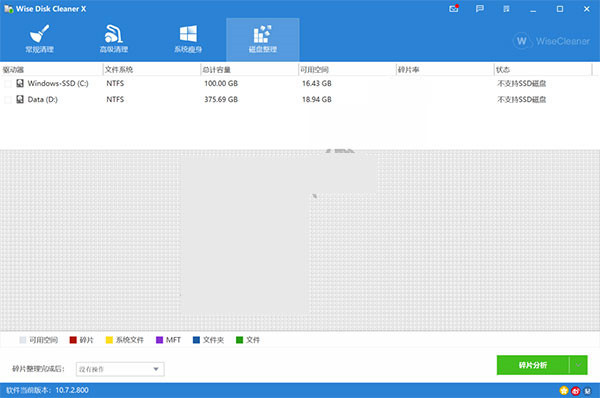Viewport: 600px width, 398px height.
Task: Click the blue 文件夹 legend swatch
Action: pos(196,340)
